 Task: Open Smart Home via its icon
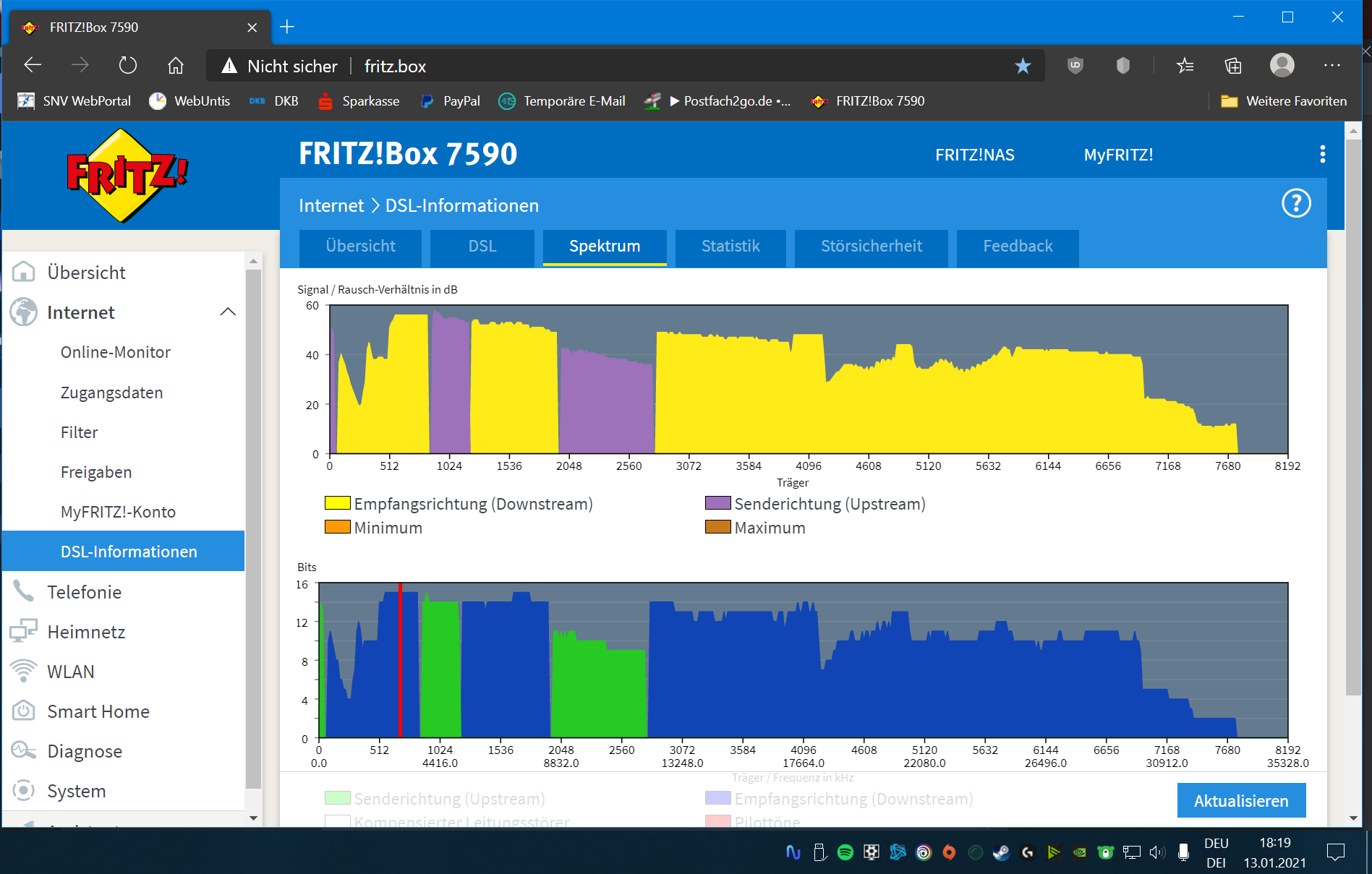24,711
